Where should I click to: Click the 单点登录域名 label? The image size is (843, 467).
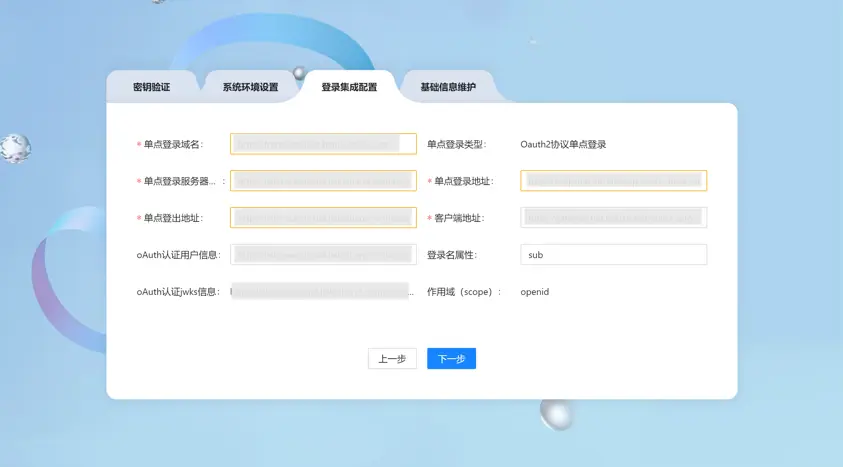coord(173,144)
